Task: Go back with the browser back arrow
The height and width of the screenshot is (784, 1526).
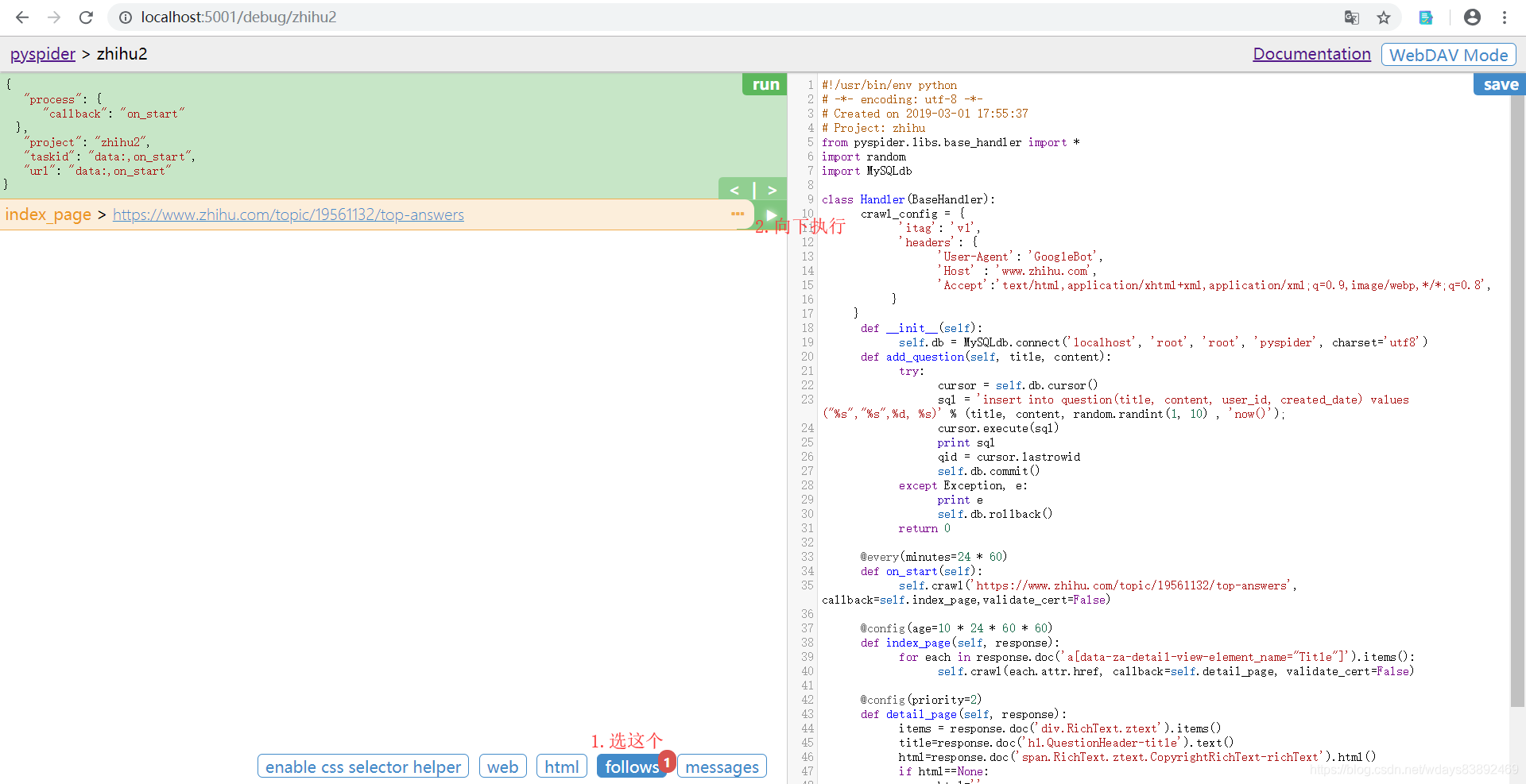Action: click(22, 17)
